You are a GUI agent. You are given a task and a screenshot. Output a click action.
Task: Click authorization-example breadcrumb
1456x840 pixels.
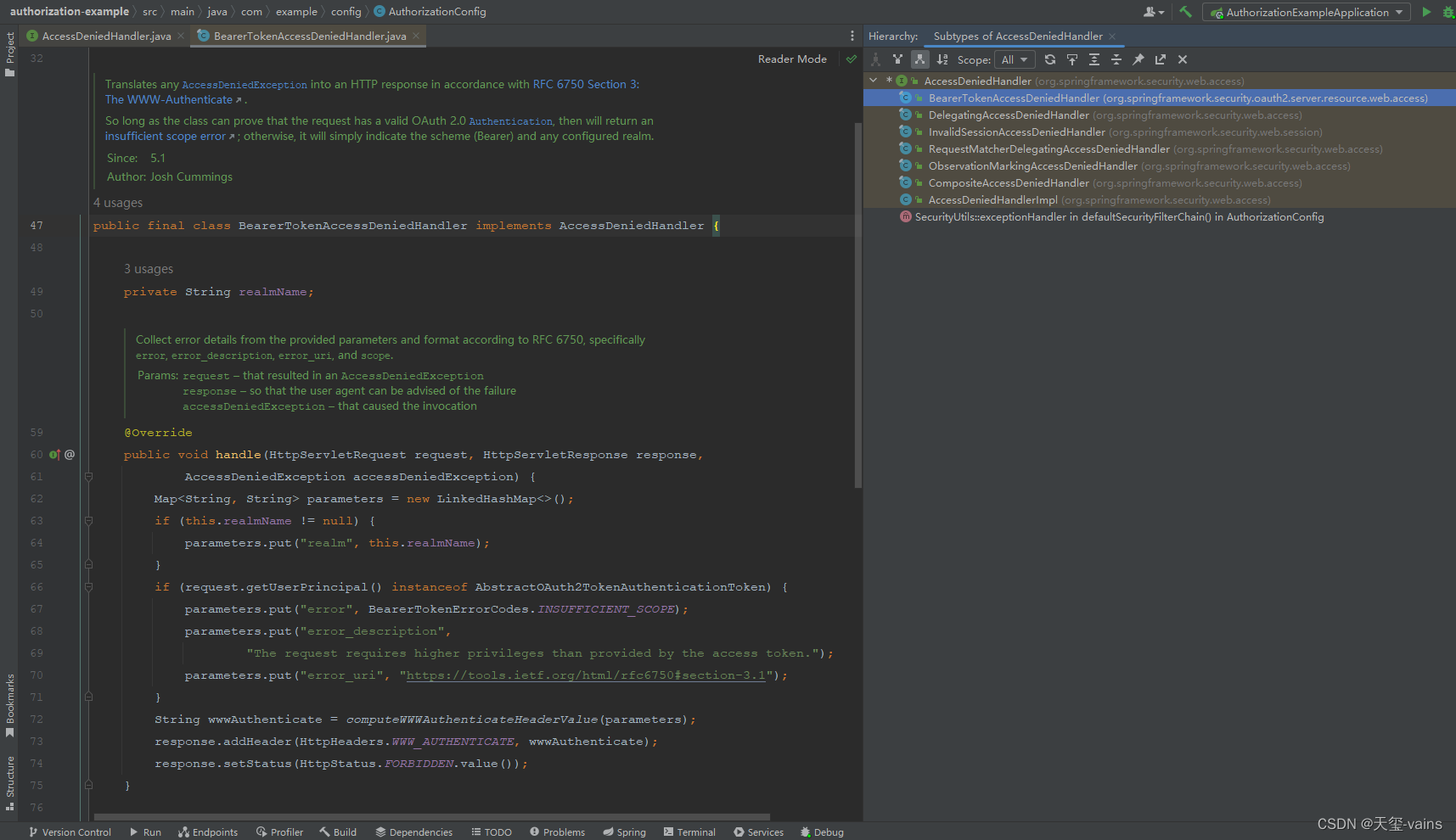point(70,12)
